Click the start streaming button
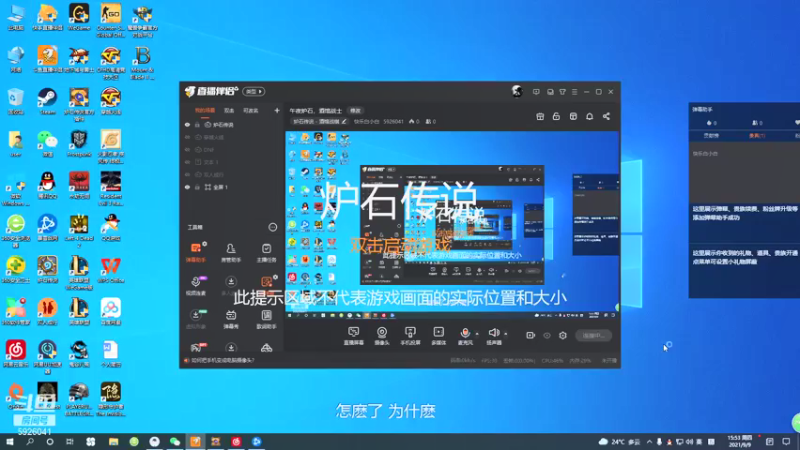800x450 pixels. point(593,335)
